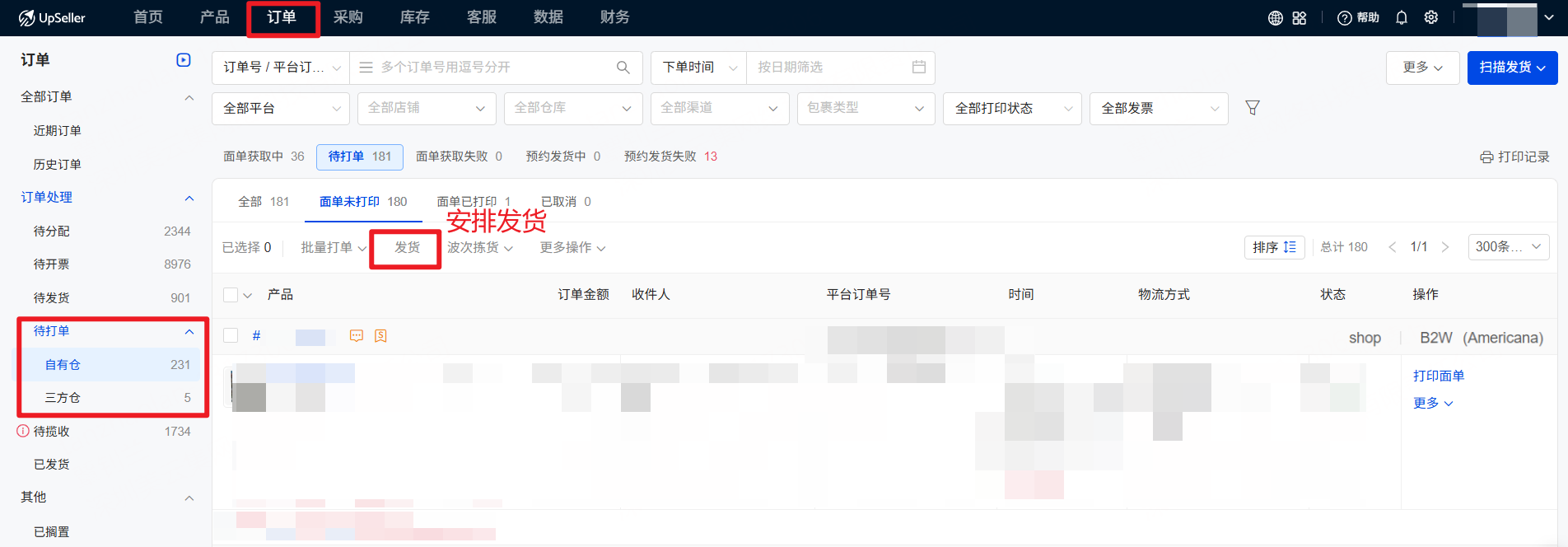Open the 采购 top menu
Image resolution: width=1568 pixels, height=547 pixels.
348,18
